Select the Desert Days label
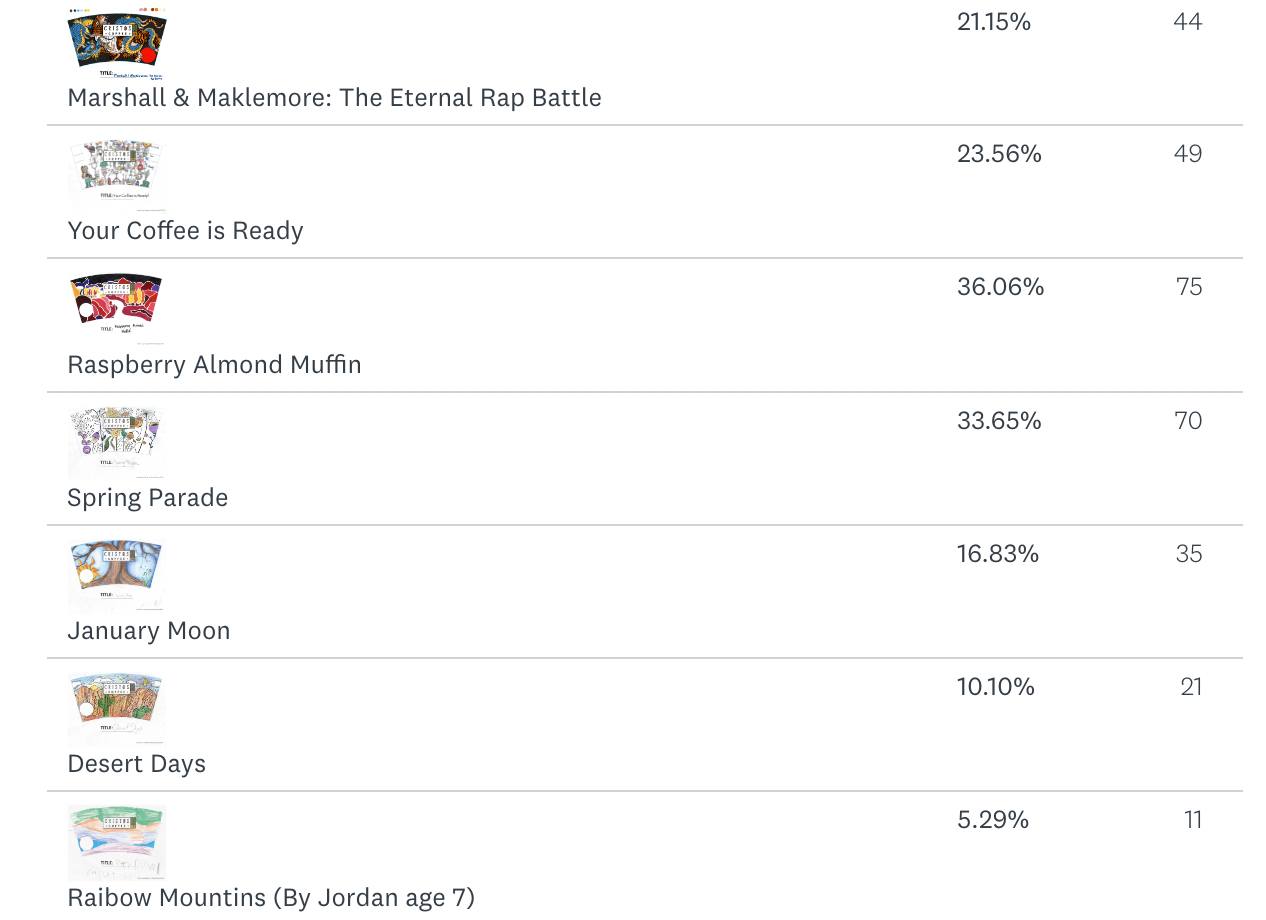Screen dimensions: 1266x920 click(136, 764)
